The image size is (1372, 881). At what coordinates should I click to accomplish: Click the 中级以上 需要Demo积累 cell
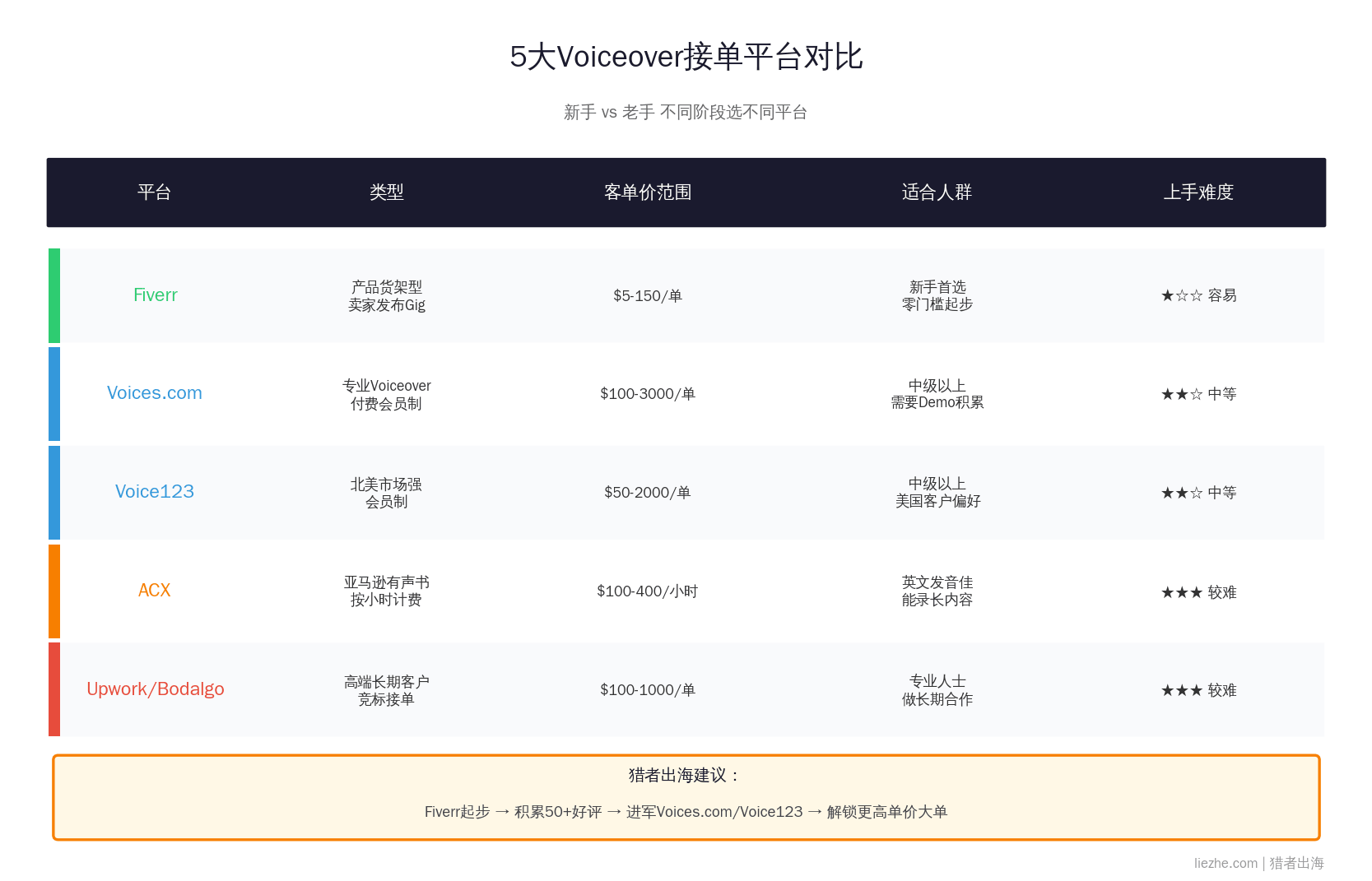[937, 394]
